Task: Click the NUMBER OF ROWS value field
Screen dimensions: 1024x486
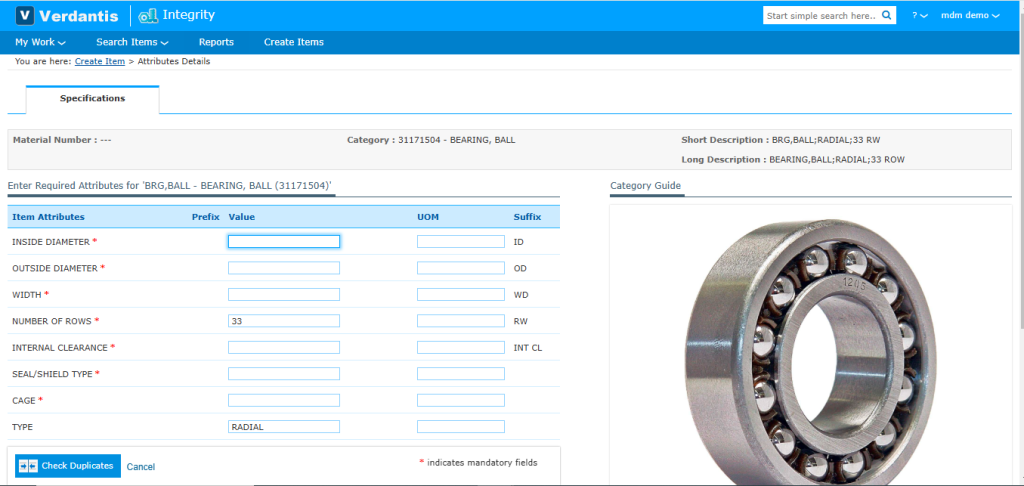Action: [x=284, y=321]
